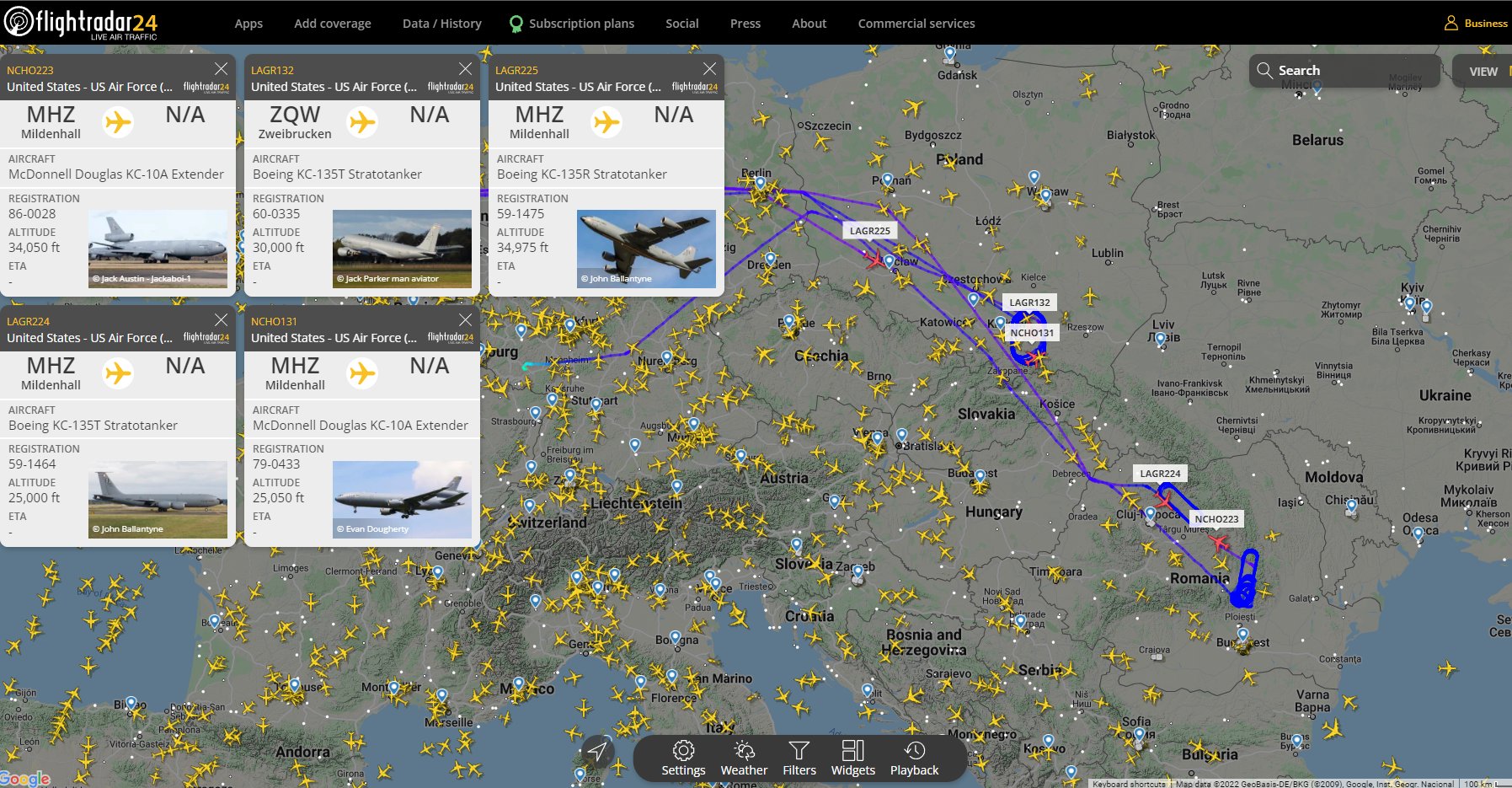This screenshot has height=788, width=1512.
Task: Open the Playback history tool
Action: tap(914, 759)
